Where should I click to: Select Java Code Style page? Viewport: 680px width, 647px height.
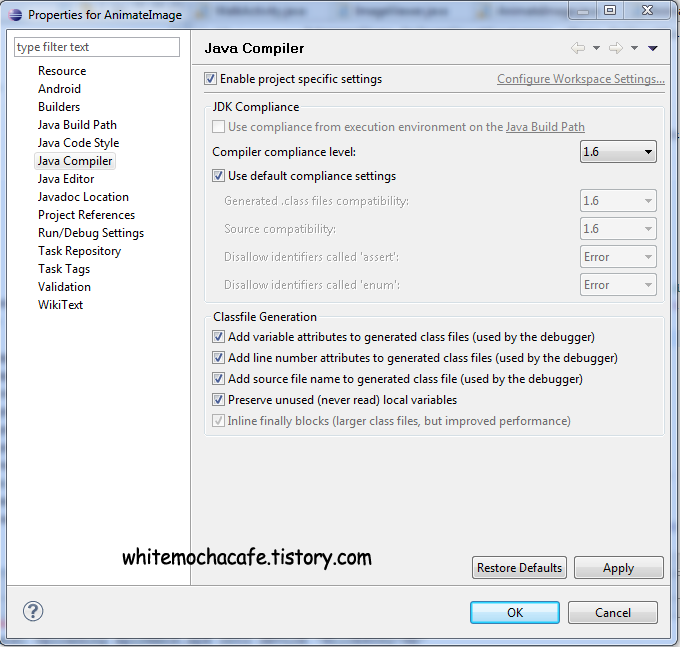tap(78, 143)
